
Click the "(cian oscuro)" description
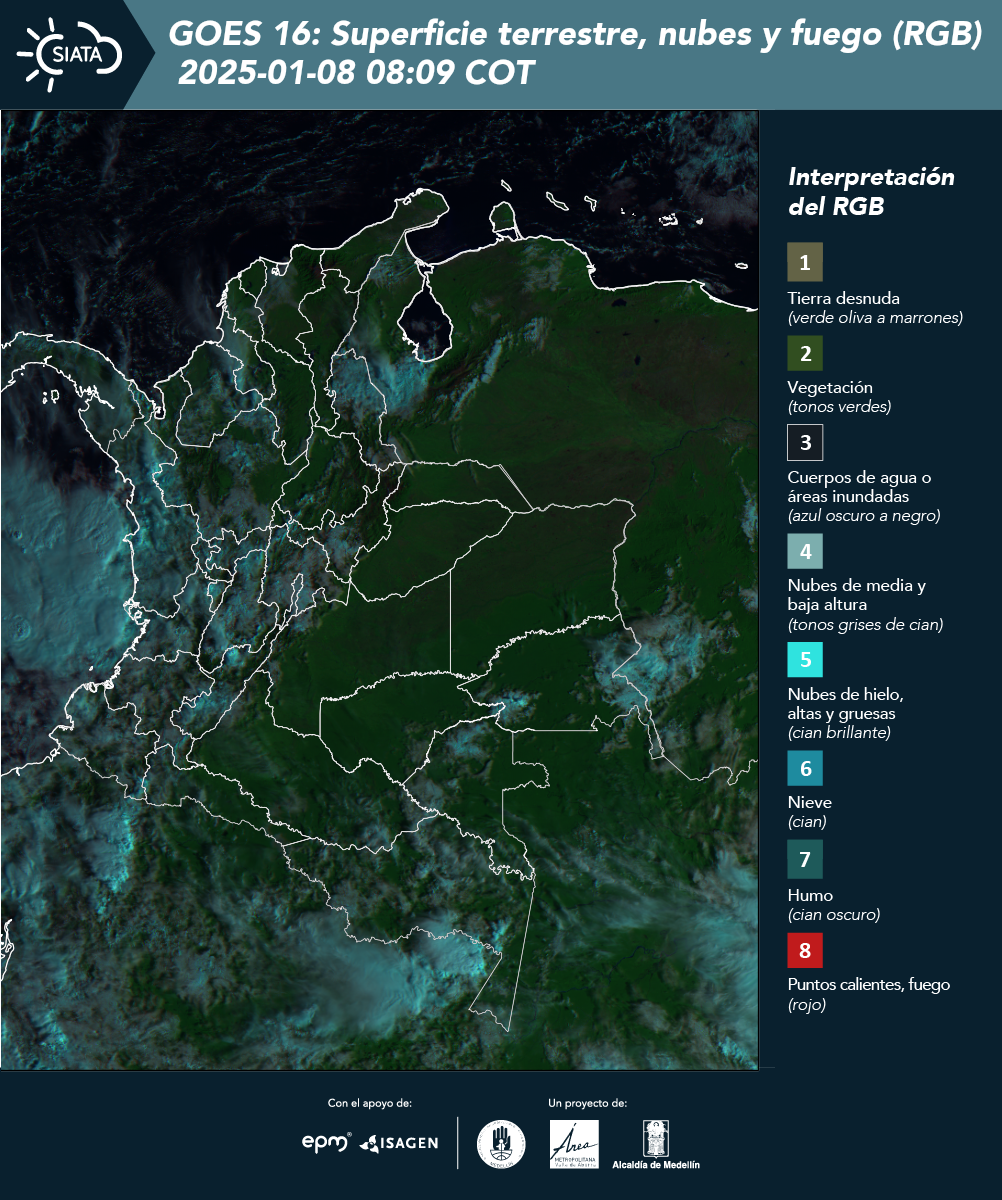point(834,914)
